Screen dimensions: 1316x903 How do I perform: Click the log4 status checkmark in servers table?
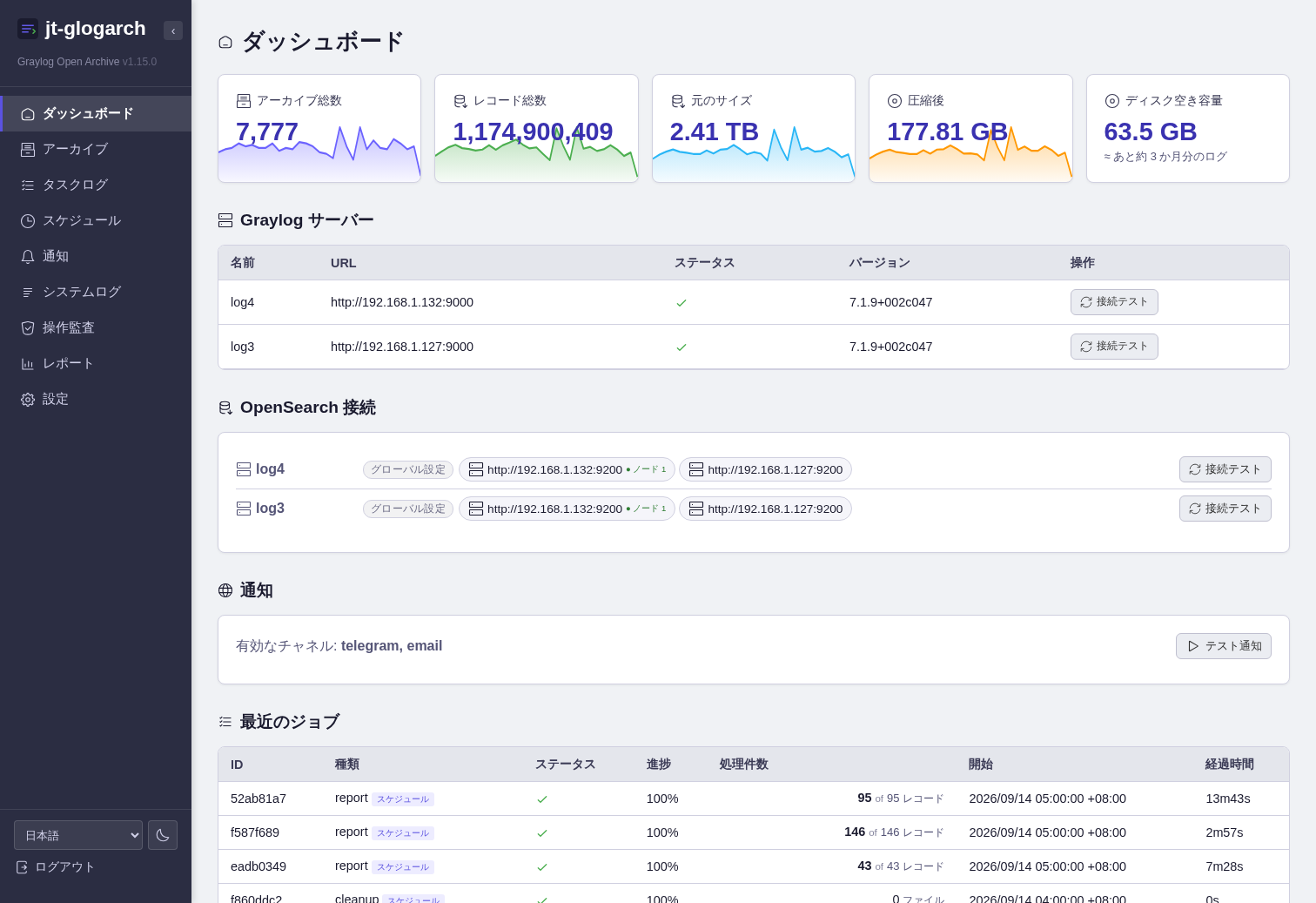681,303
